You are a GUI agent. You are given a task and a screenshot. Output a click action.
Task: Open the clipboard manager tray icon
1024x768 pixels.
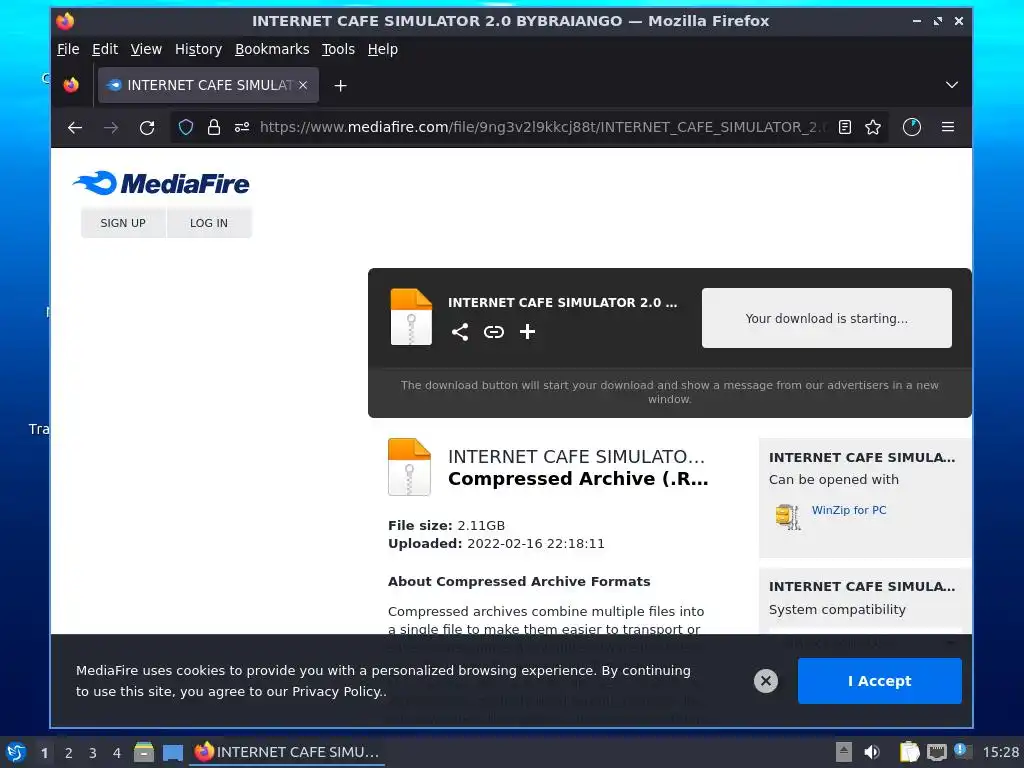click(x=909, y=752)
